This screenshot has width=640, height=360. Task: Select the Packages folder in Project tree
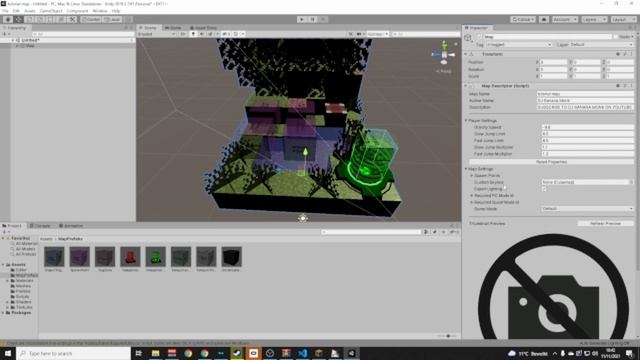(21, 313)
